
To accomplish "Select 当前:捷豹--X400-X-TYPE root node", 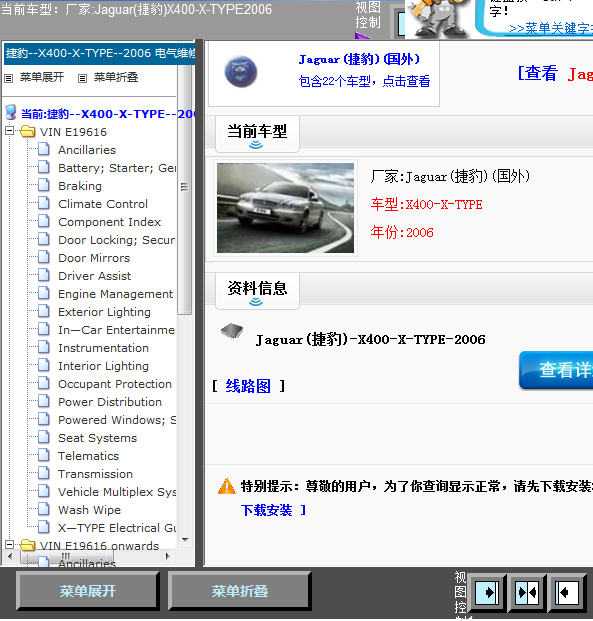I will click(107, 114).
